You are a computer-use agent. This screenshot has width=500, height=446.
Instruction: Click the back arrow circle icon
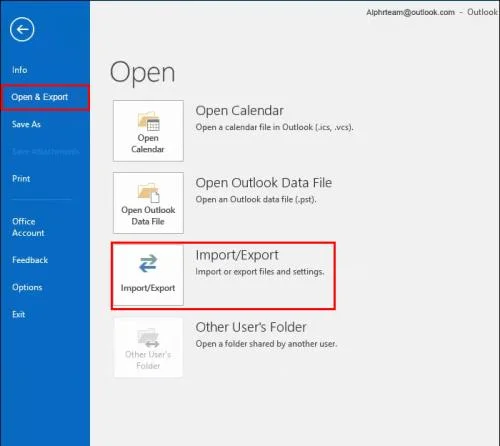pyautogui.click(x=22, y=29)
